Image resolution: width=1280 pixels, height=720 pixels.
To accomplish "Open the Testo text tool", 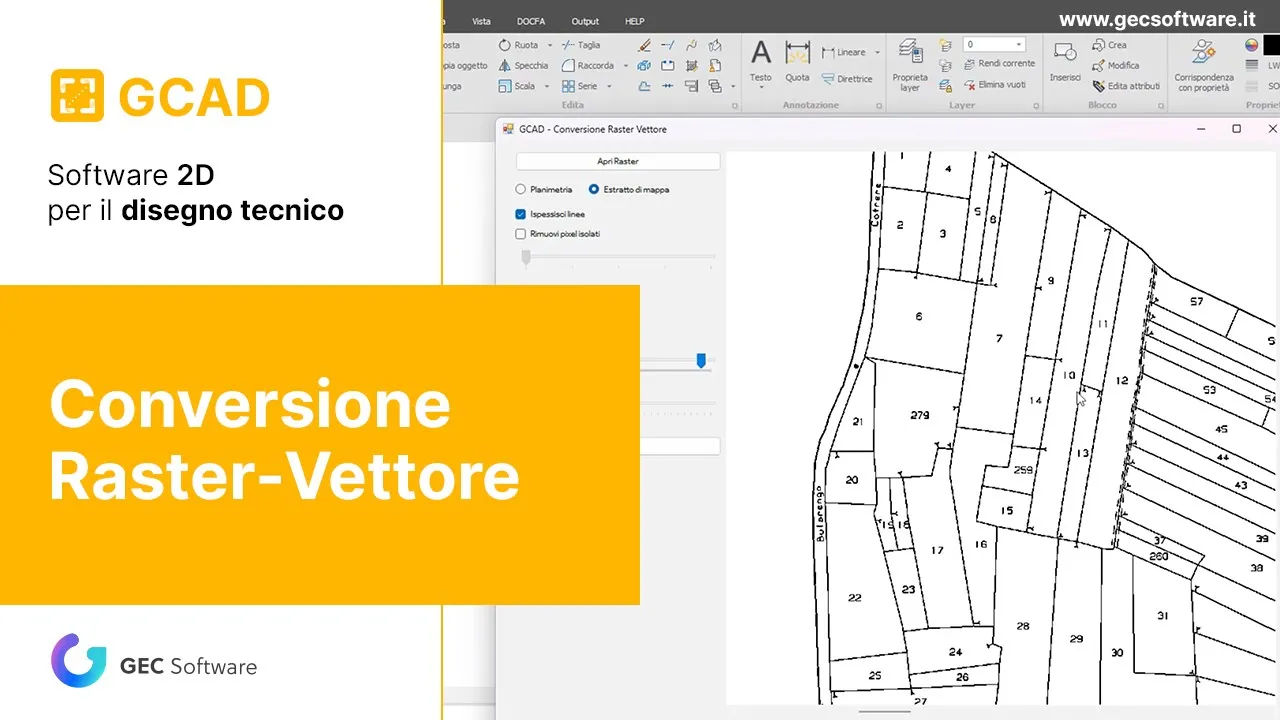I will 761,62.
